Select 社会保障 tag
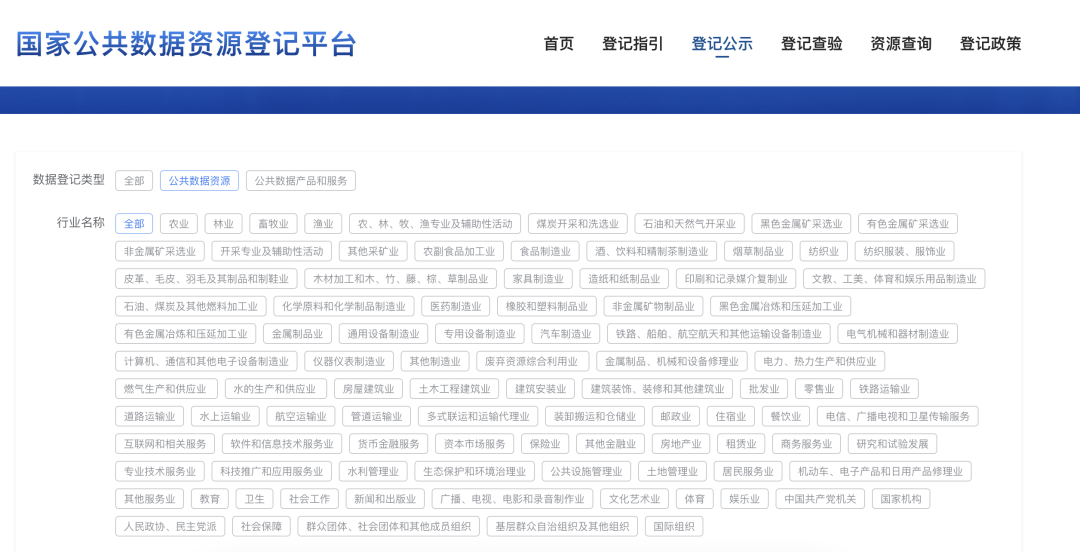The image size is (1080, 552). point(262,527)
